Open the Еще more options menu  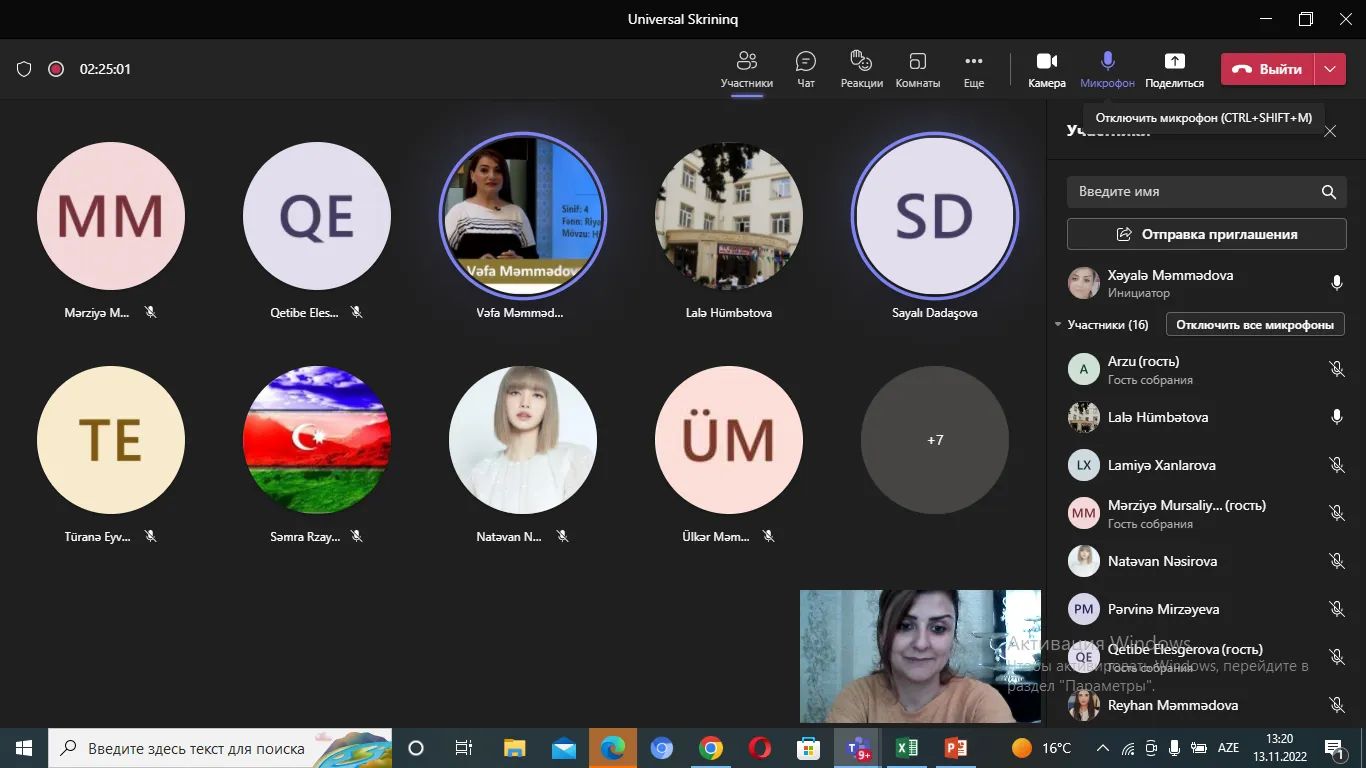[973, 69]
